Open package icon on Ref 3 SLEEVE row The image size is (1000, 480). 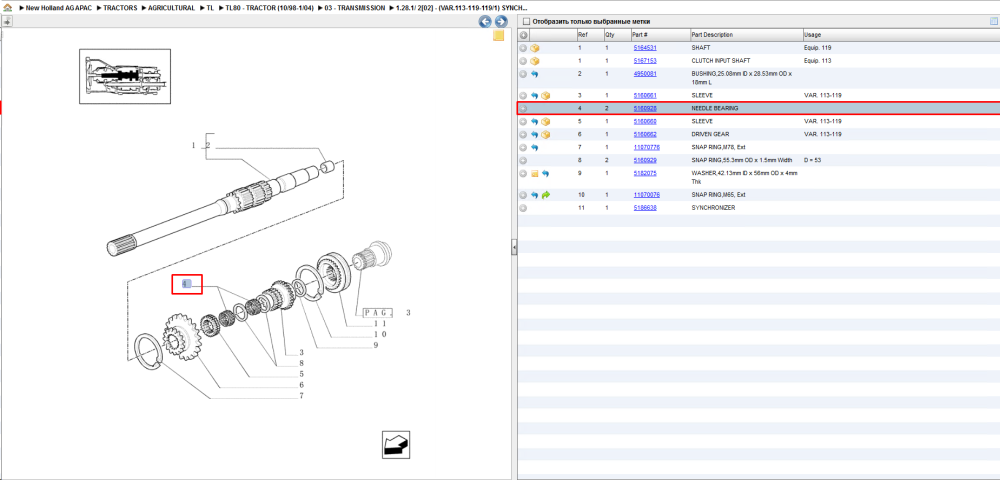tap(545, 96)
